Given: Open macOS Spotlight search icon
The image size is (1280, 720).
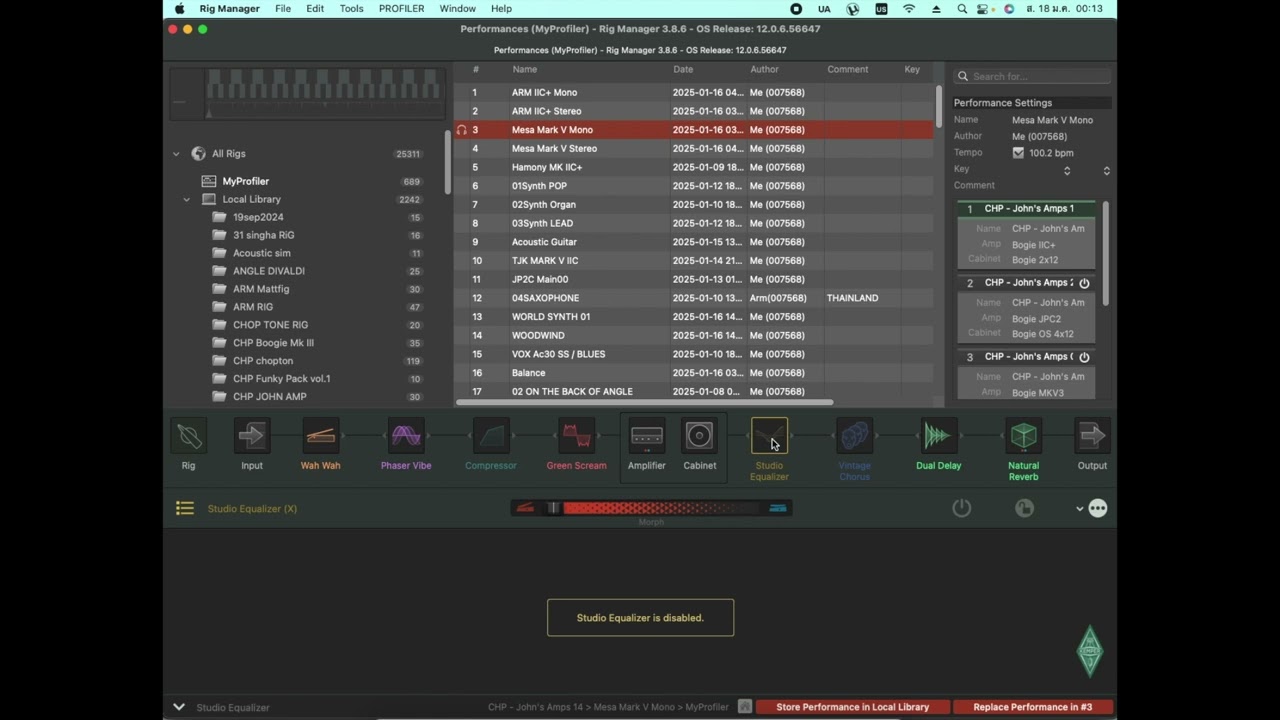Looking at the screenshot, I should pos(962,9).
